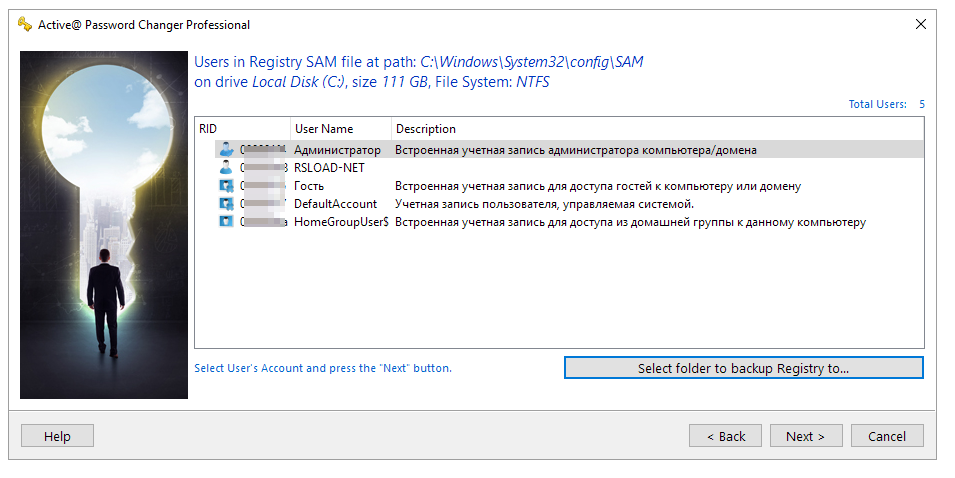The height and width of the screenshot is (478, 955).
Task: Click the Гость account icon
Action: tap(226, 186)
